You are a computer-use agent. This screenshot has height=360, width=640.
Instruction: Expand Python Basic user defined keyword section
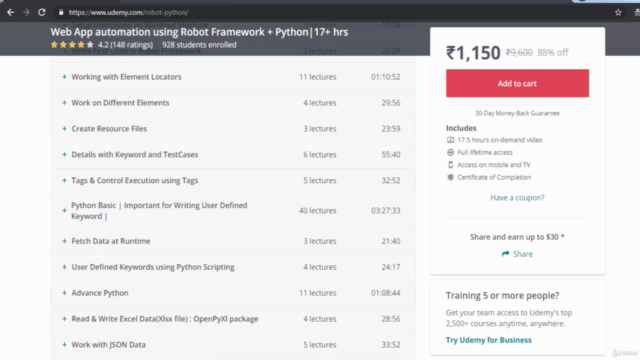[233, 211]
